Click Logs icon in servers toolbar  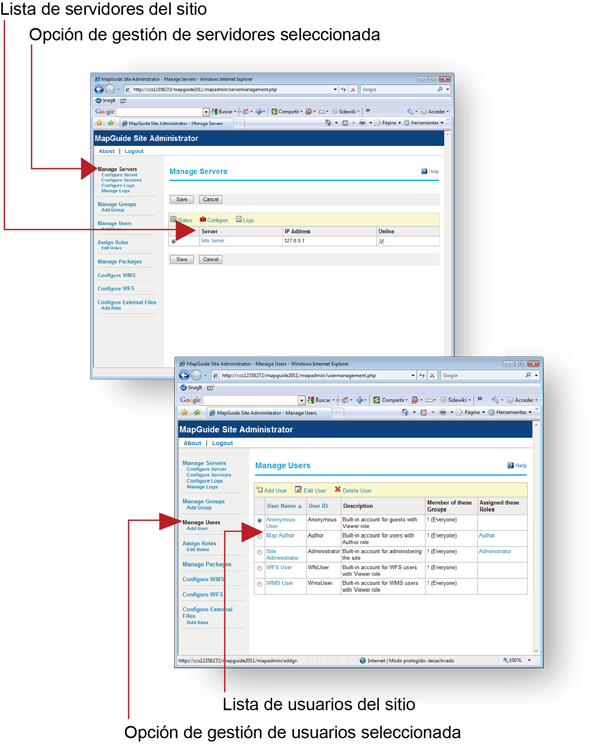click(x=239, y=219)
